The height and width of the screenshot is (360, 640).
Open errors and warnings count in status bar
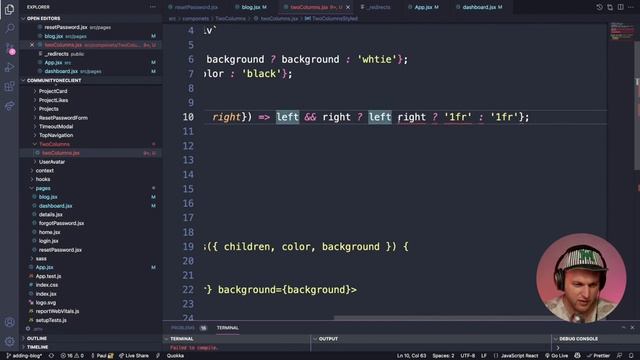[x=72, y=356]
